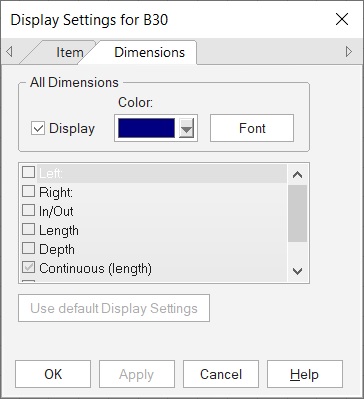Enable the Depth dimension checkbox
364x399 pixels.
point(28,249)
